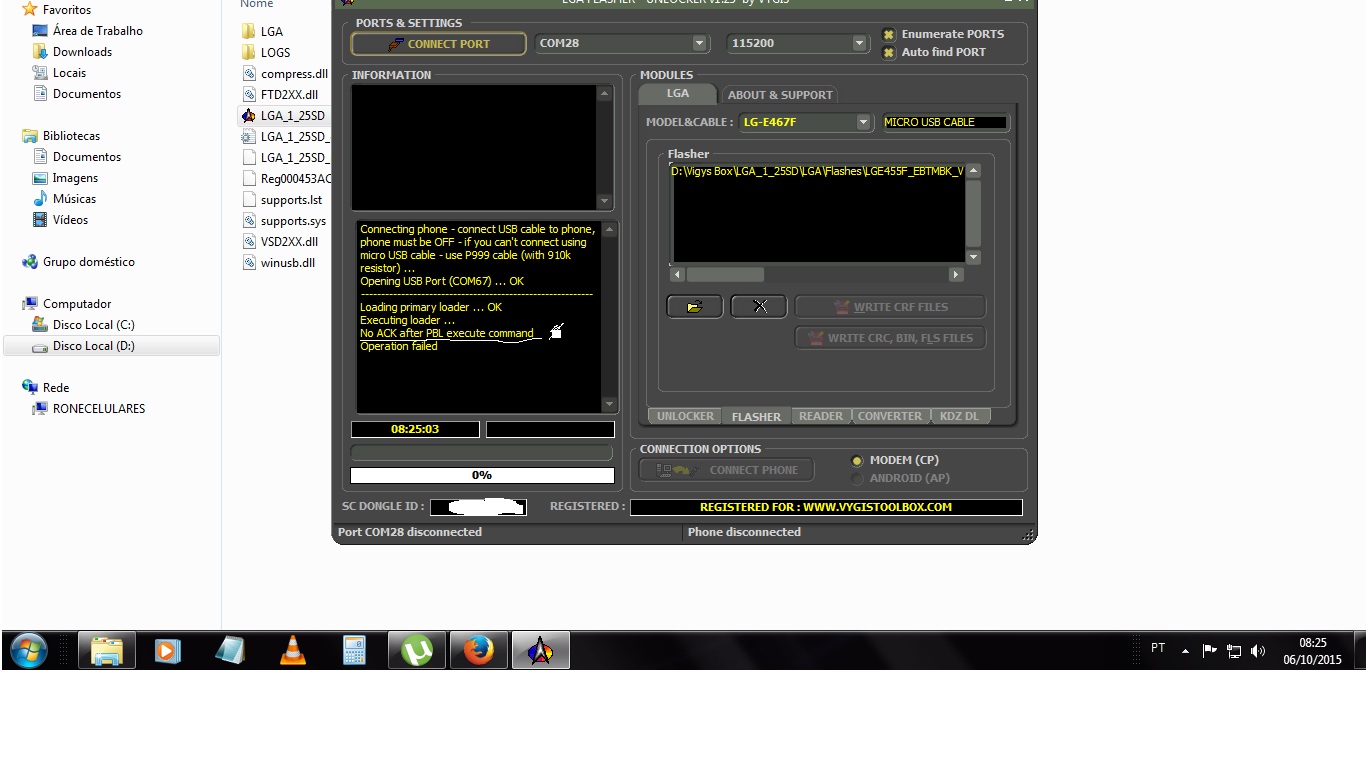Click the Flasher horizontal scrollbar thumb
The image size is (1366, 768).
tap(725, 274)
